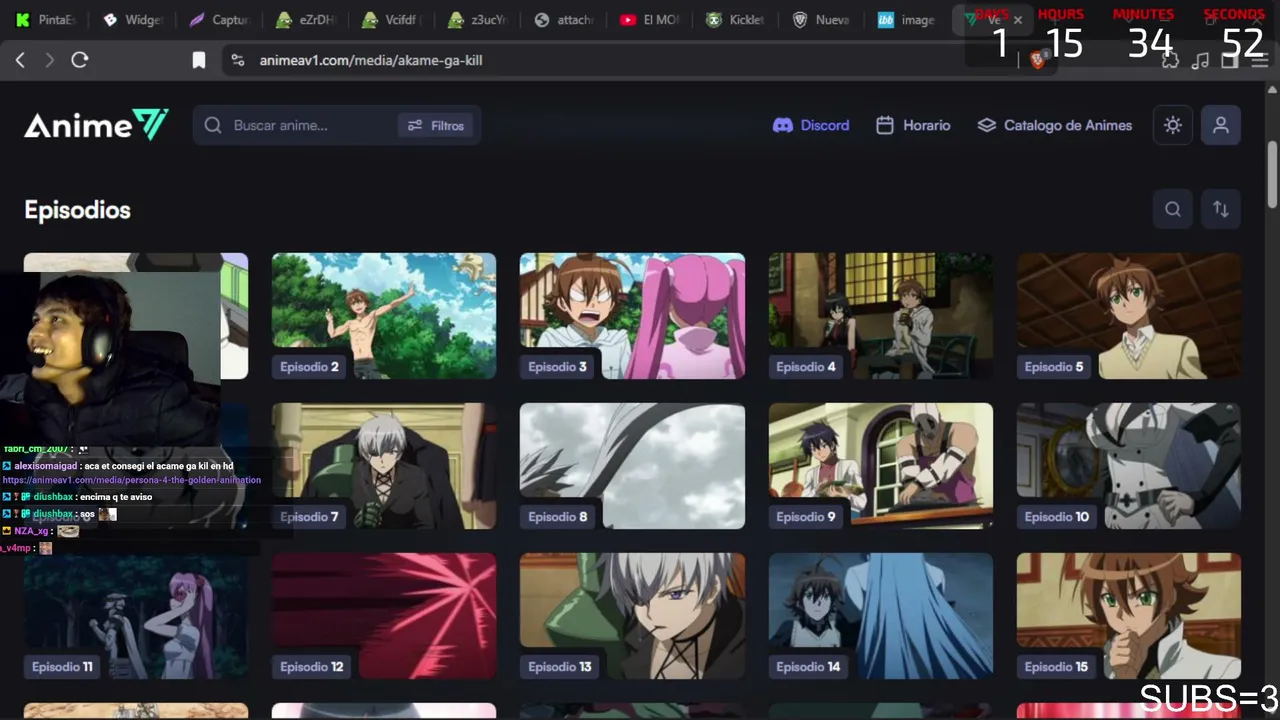
Task: Switch to the image tab
Action: pos(909,19)
